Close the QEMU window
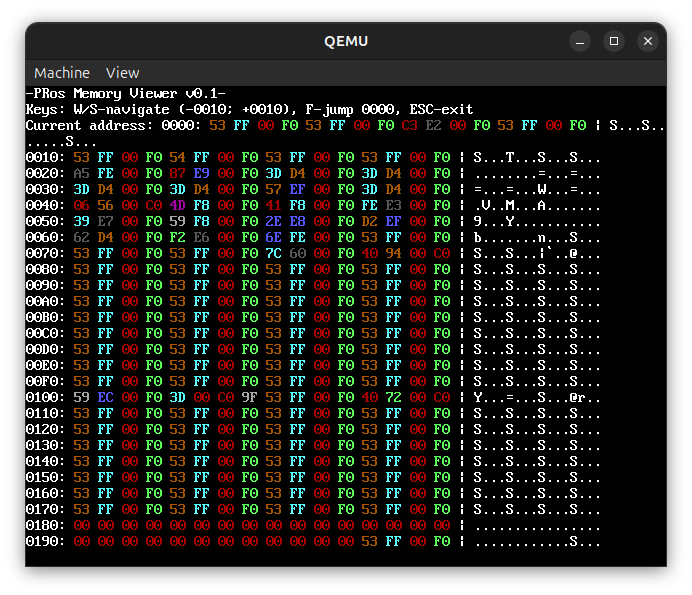 [x=648, y=41]
